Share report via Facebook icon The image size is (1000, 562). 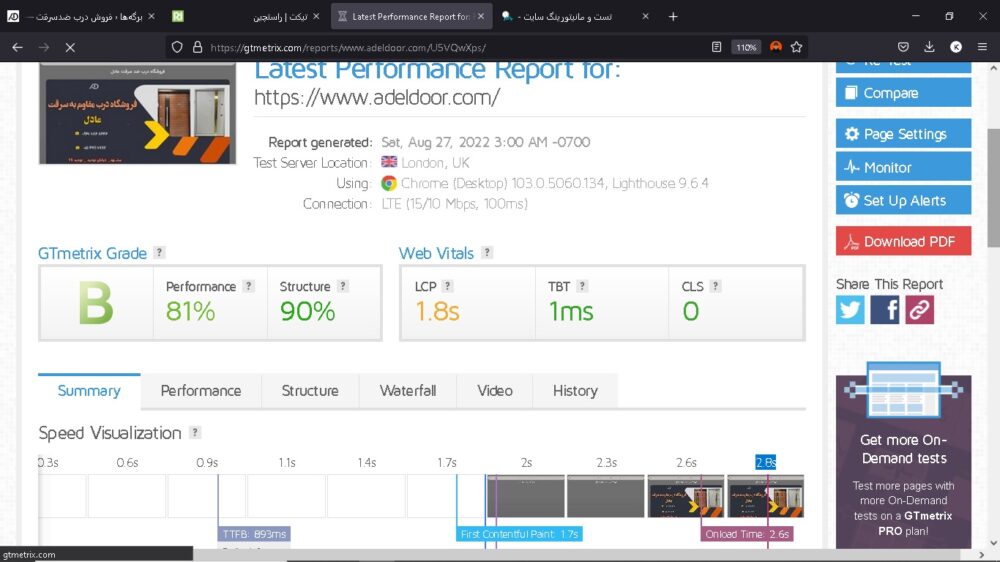885,310
